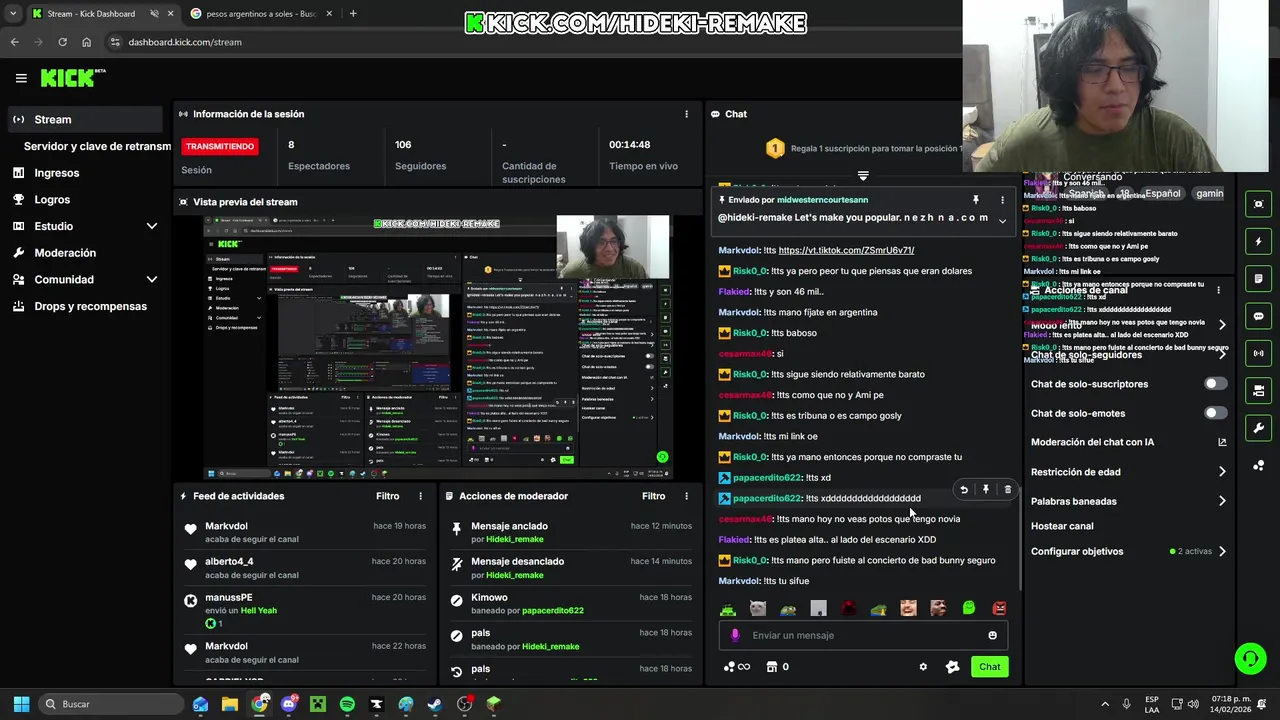Open options menu for Acciones de moderador

tap(686, 496)
